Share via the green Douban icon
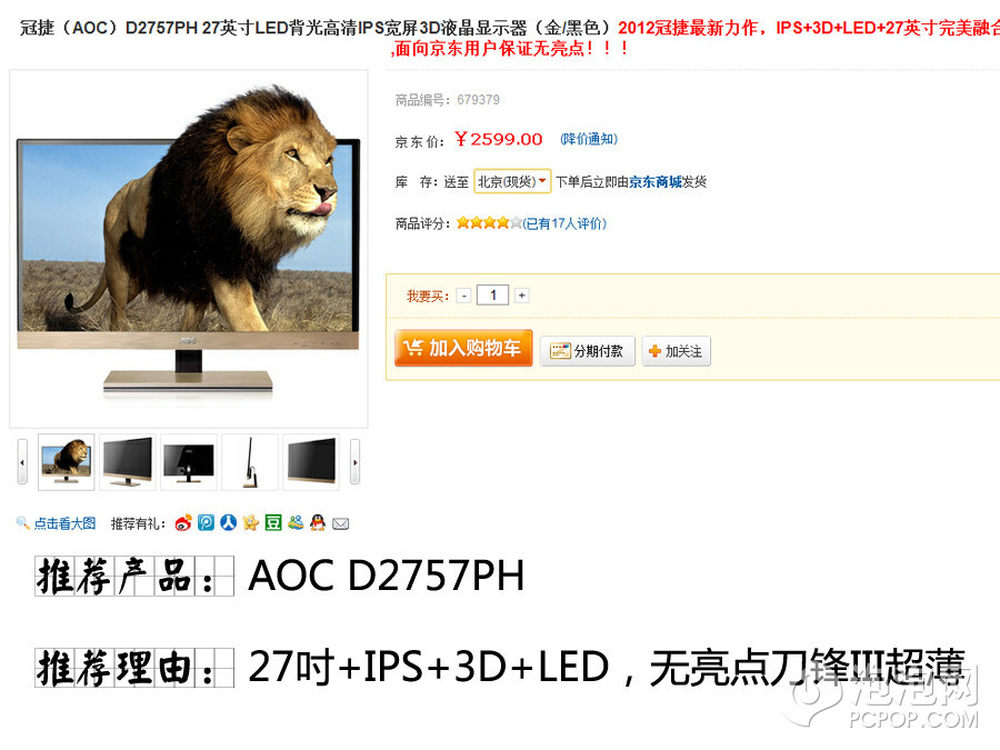Screen dimensions: 1000x750 pos(273,523)
